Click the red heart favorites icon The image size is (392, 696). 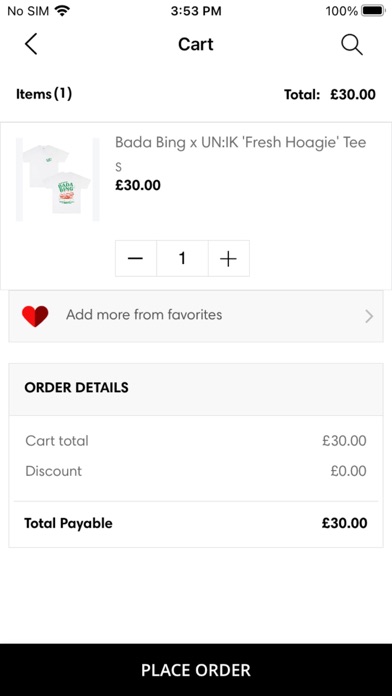click(x=35, y=316)
